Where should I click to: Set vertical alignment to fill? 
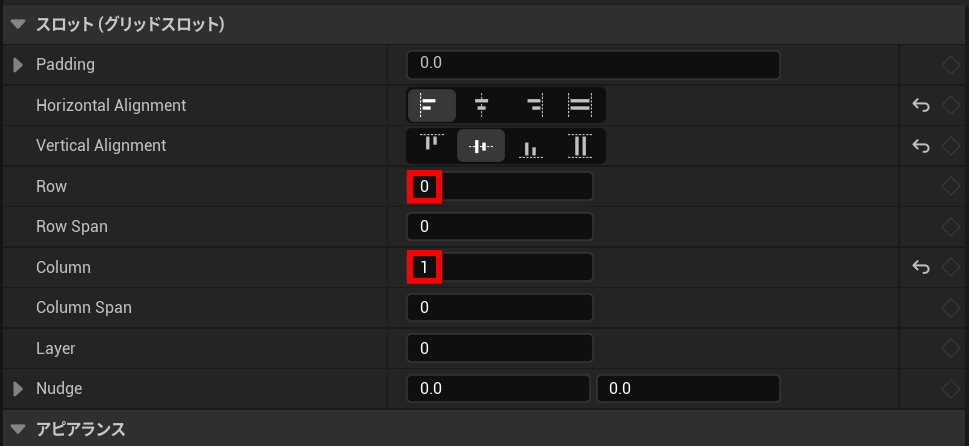[580, 146]
